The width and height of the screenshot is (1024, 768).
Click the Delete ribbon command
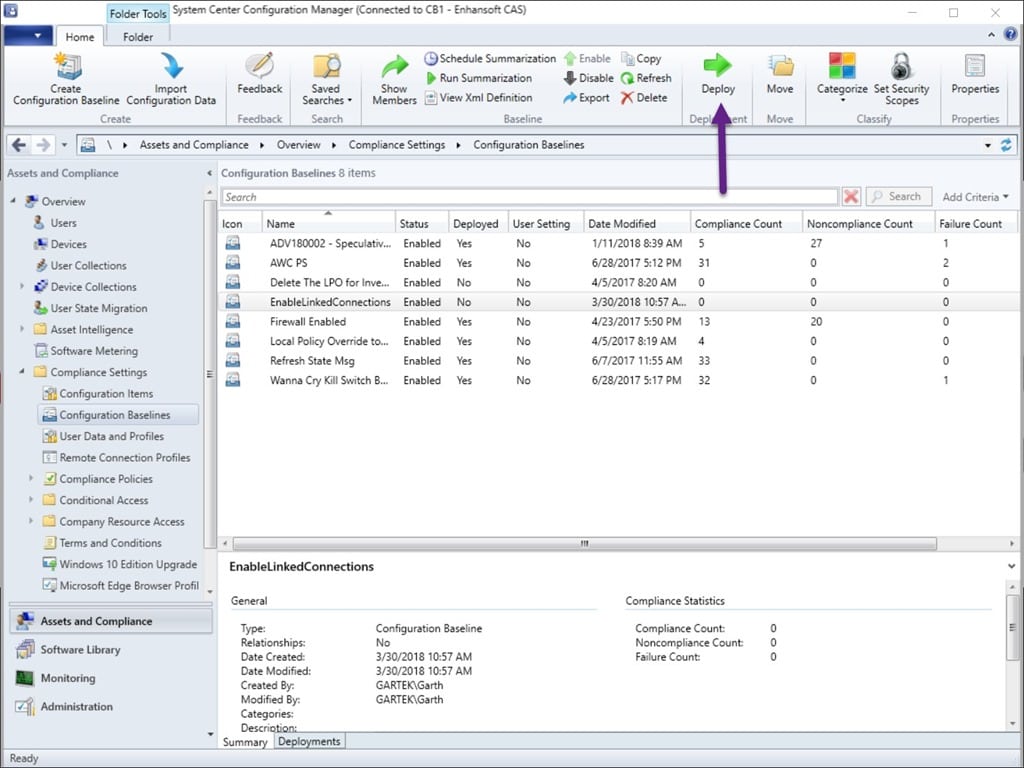(644, 97)
